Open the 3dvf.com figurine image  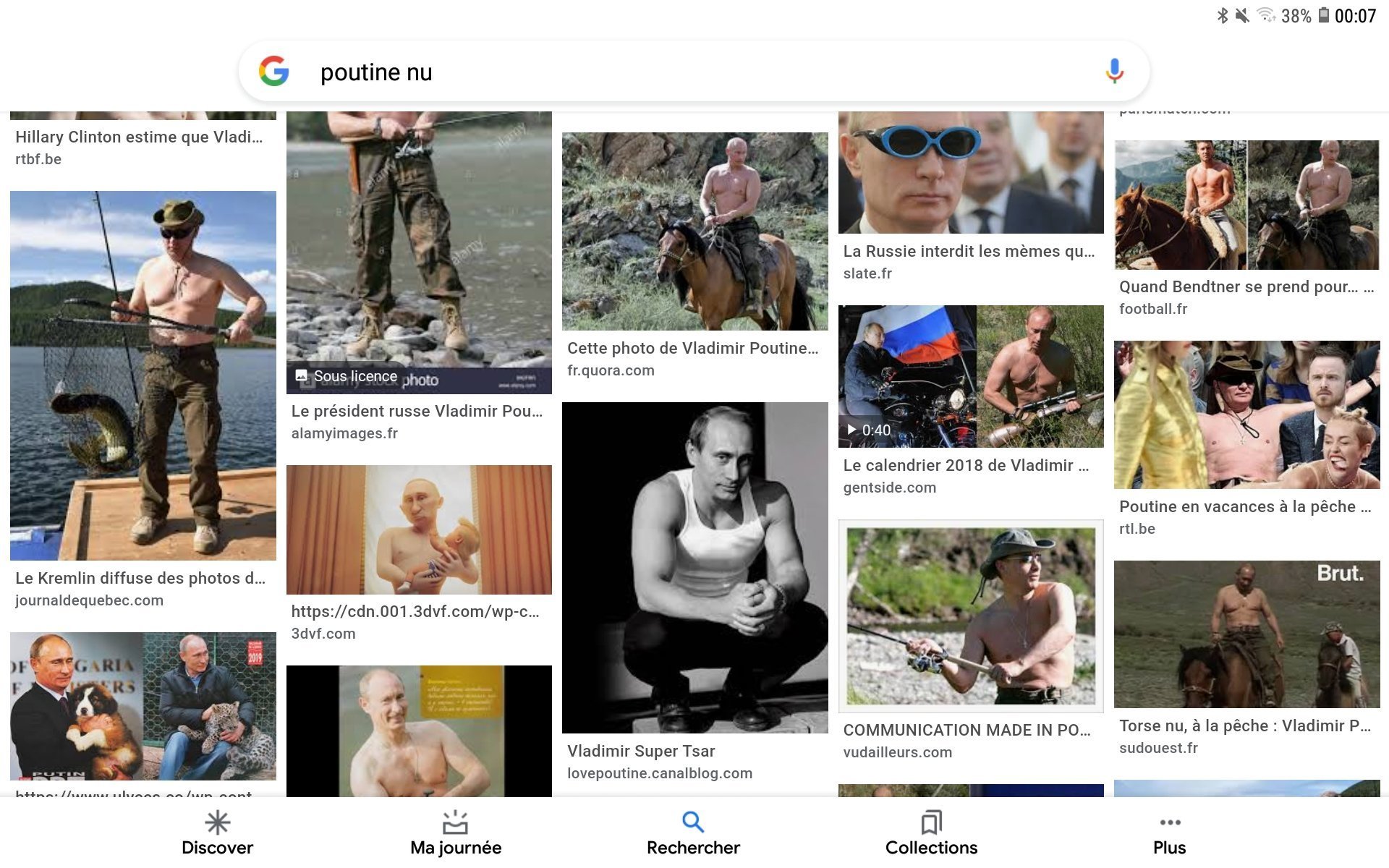pos(419,529)
